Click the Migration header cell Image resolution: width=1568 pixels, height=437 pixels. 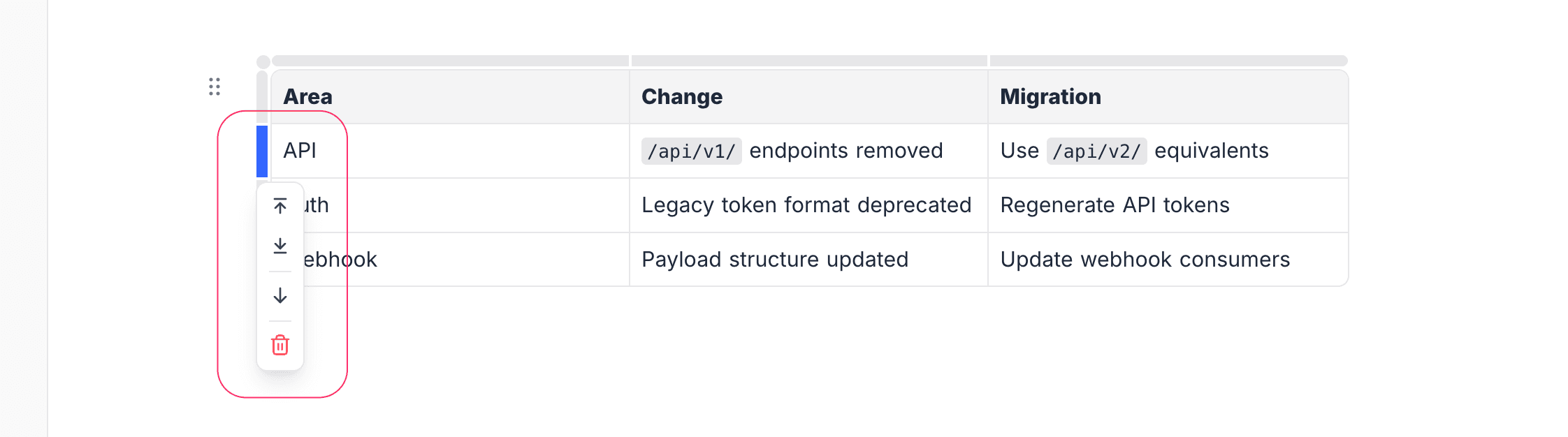tap(1168, 97)
